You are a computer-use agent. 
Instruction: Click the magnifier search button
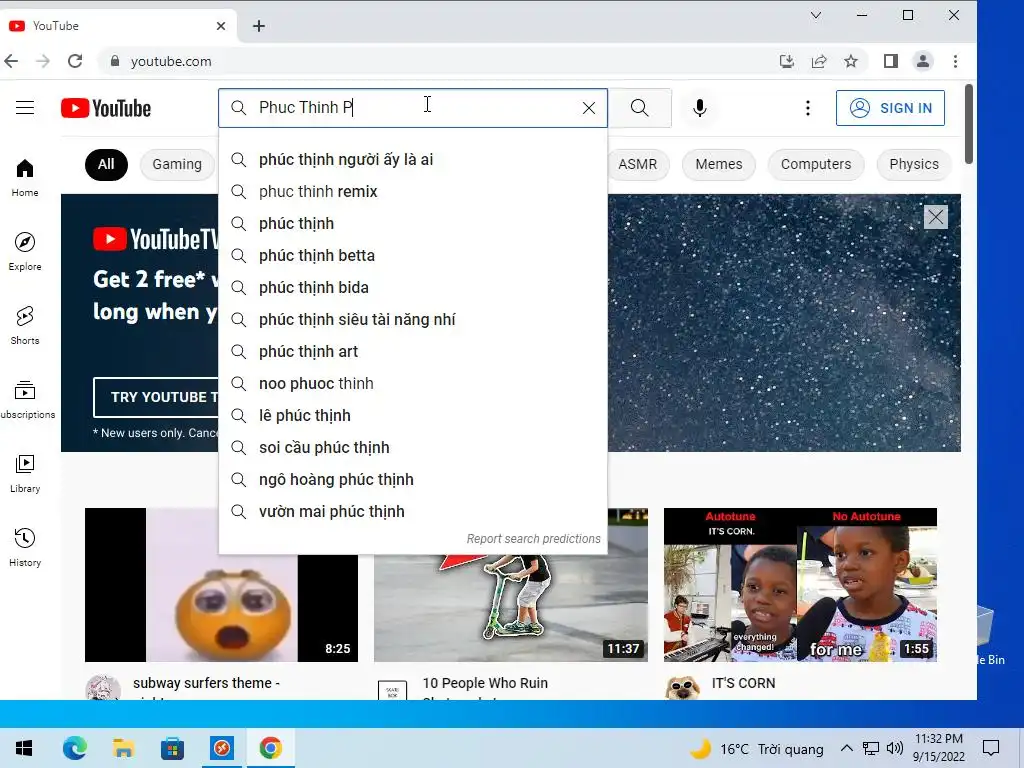click(x=640, y=108)
